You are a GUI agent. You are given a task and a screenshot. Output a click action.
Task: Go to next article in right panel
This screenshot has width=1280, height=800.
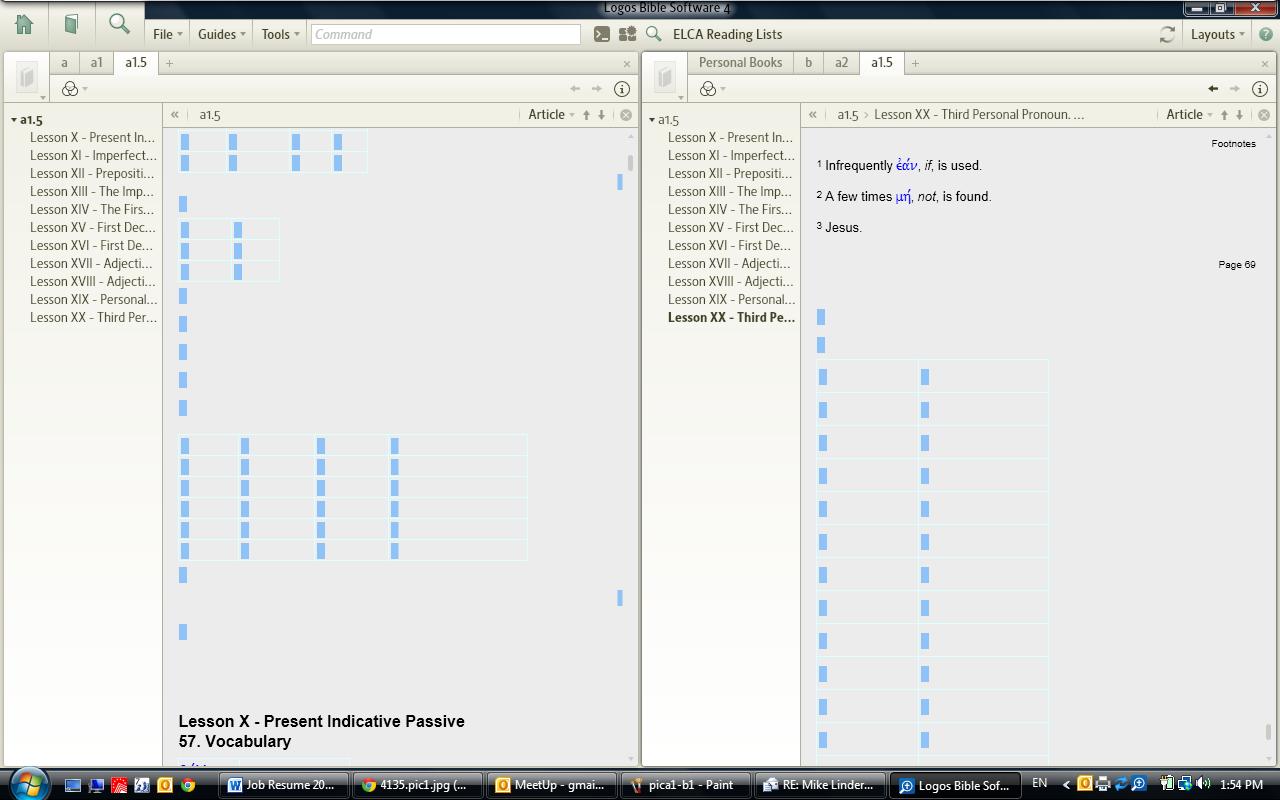(1239, 115)
